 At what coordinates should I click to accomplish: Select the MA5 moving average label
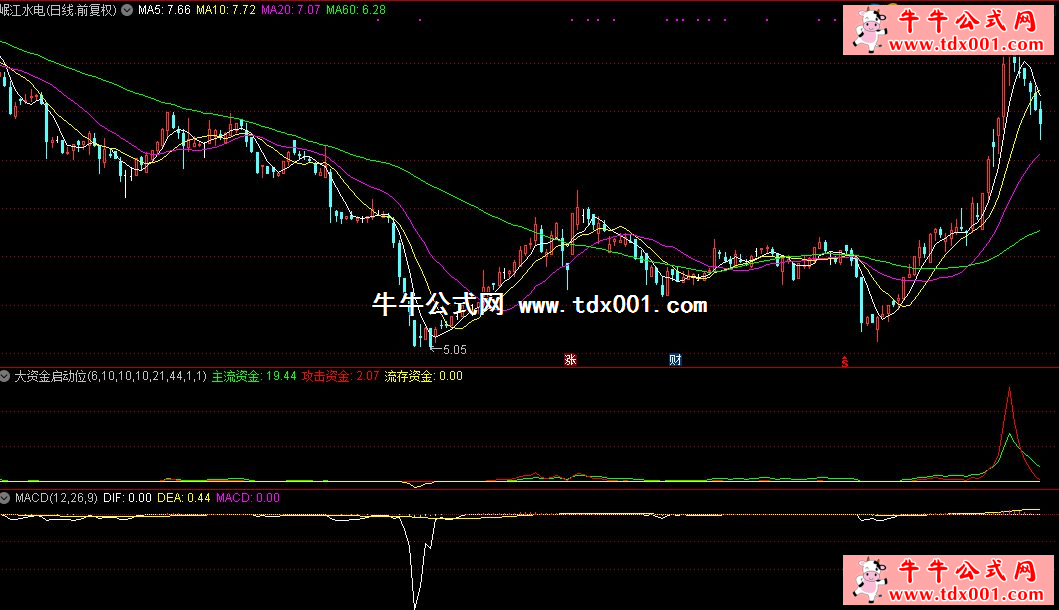pos(163,10)
